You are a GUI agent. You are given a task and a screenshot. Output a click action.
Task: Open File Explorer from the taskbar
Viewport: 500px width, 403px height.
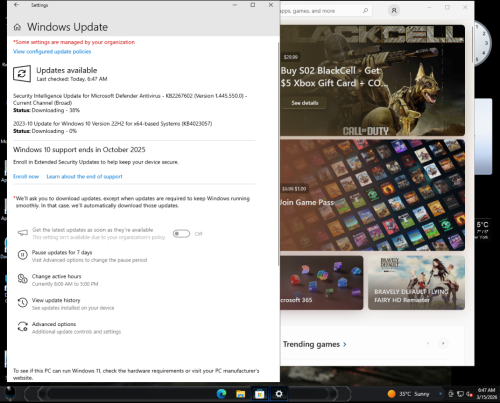pyautogui.click(x=240, y=394)
